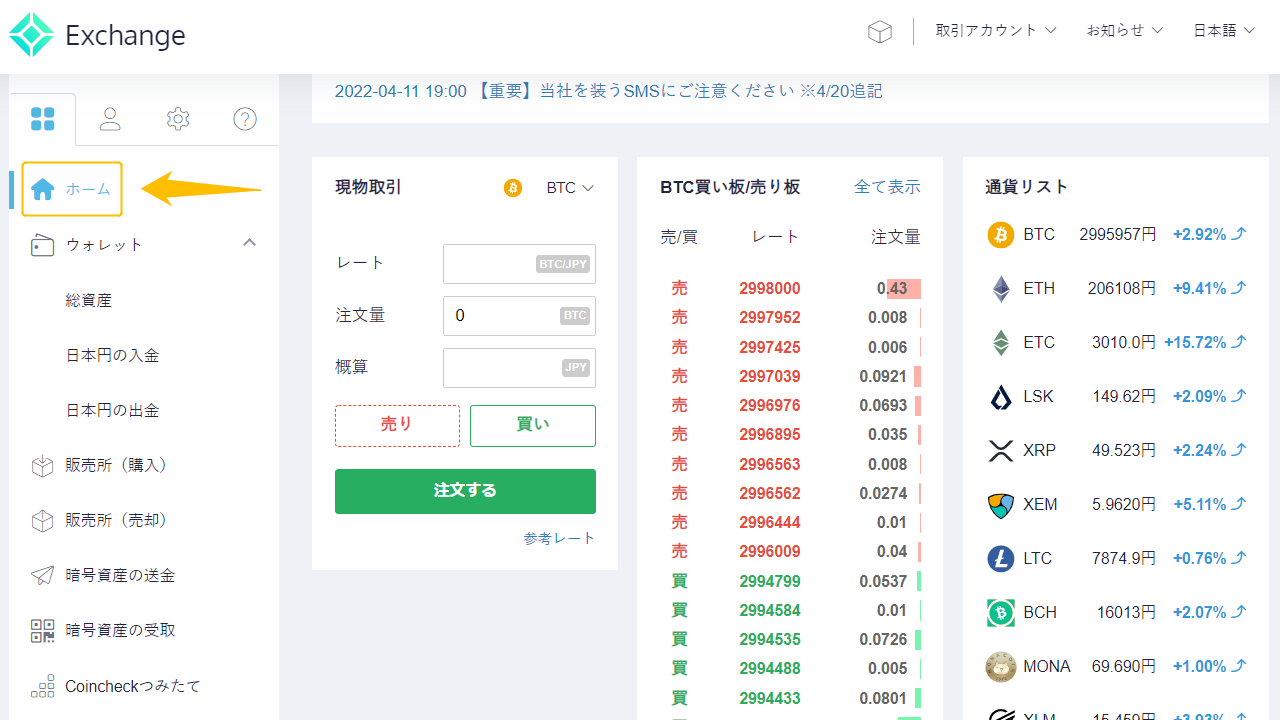The image size is (1280, 720).
Task: Click the レート input field
Action: click(x=519, y=264)
